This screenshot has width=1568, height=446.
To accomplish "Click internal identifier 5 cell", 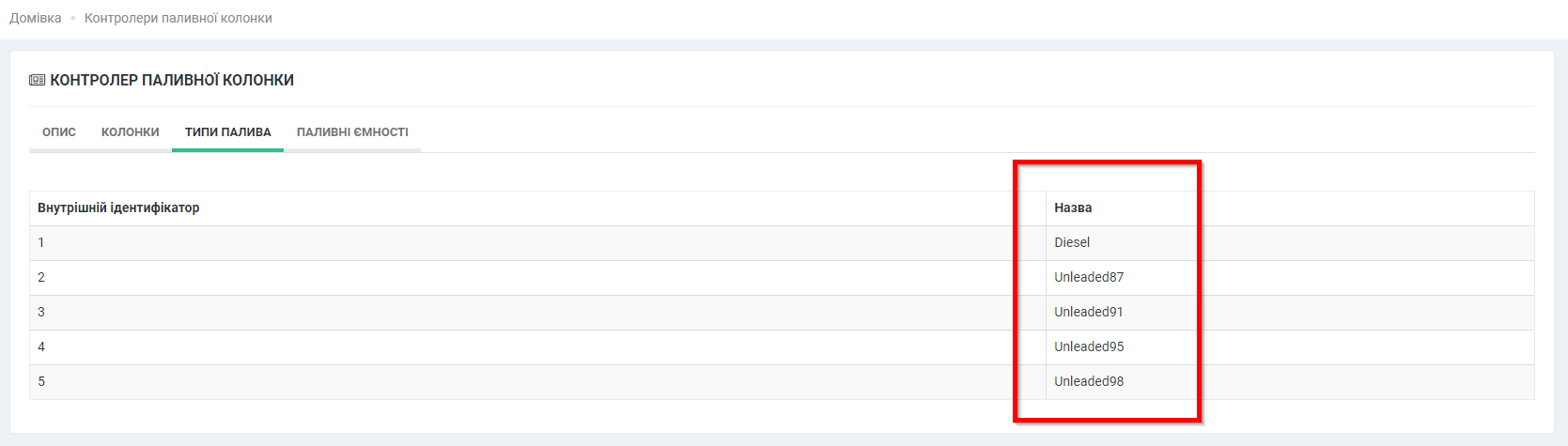I will [x=41, y=381].
